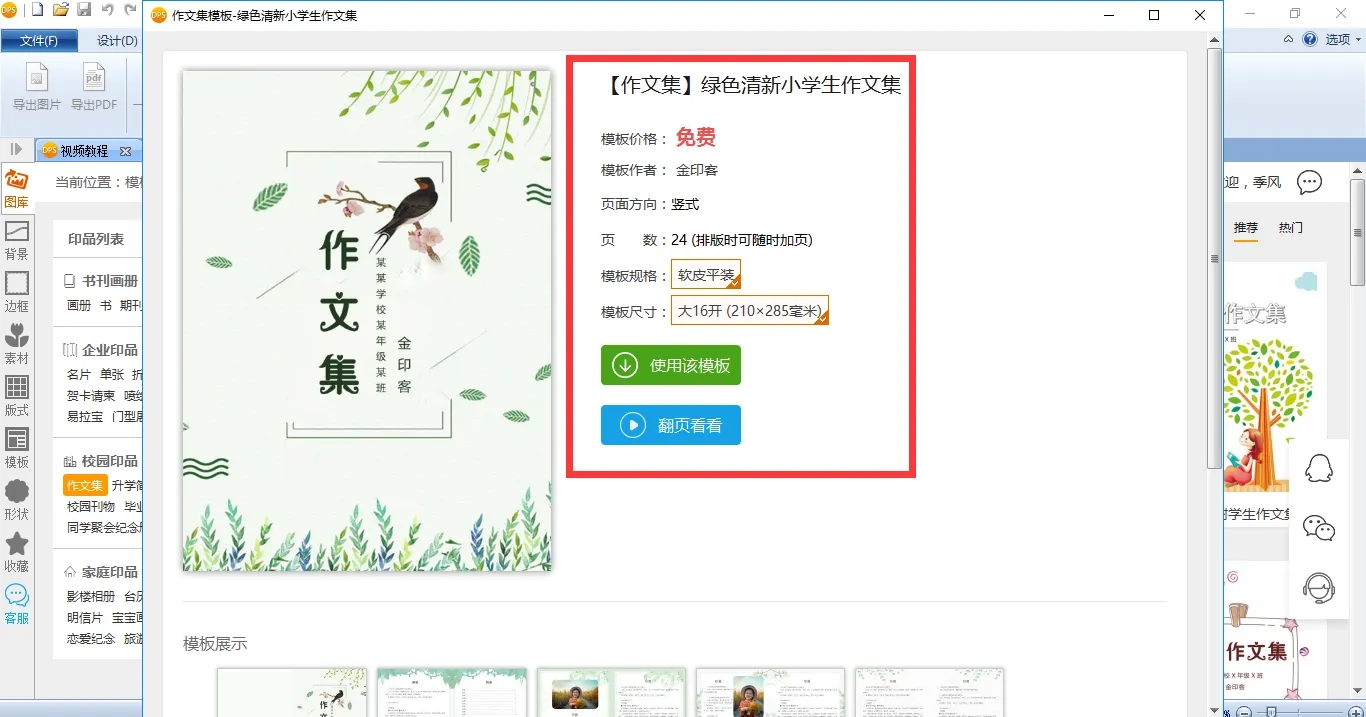Open the 形状 shapes sidebar icon
Viewport: 1366px width, 717px height.
[16, 501]
